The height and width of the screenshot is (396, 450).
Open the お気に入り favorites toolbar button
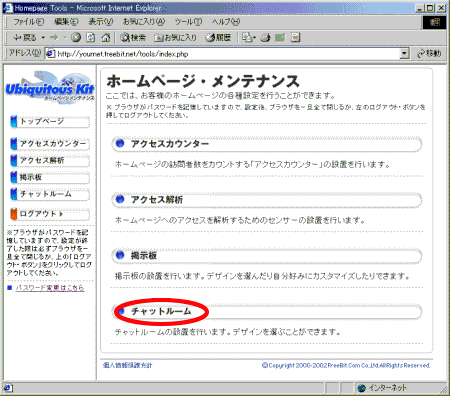coord(175,38)
